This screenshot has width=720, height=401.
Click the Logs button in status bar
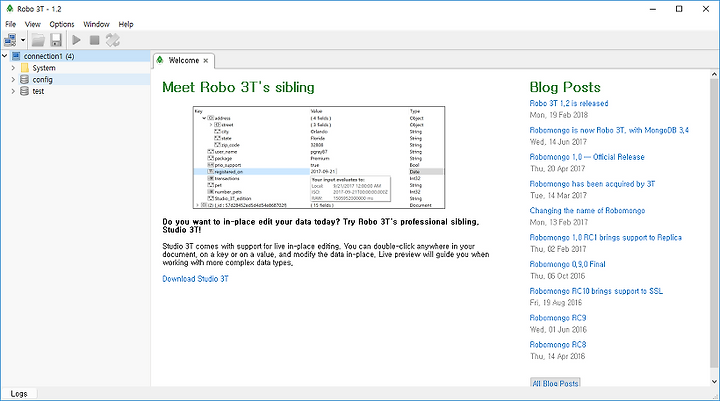tap(19, 394)
